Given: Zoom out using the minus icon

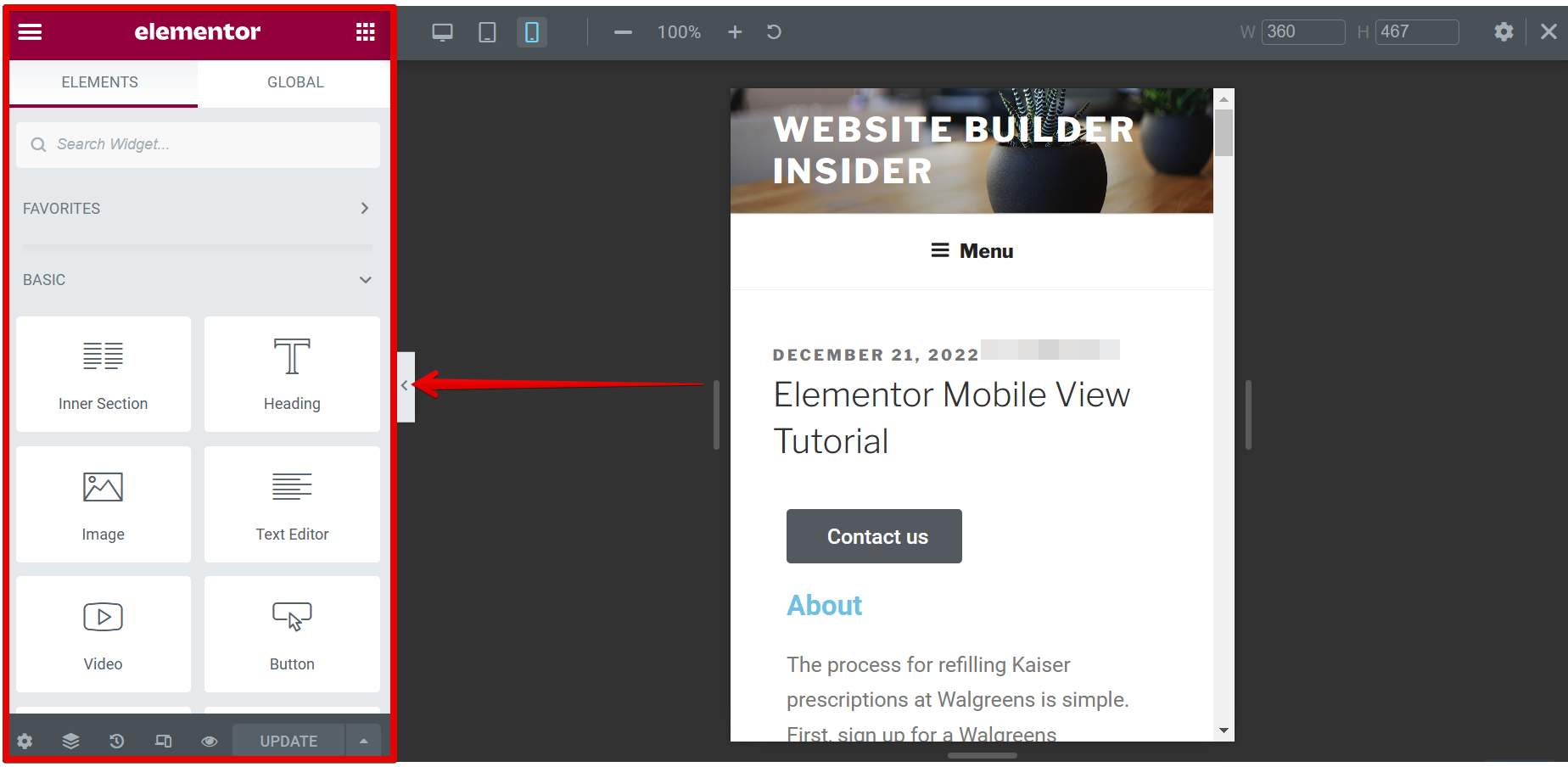Looking at the screenshot, I should click(x=623, y=32).
